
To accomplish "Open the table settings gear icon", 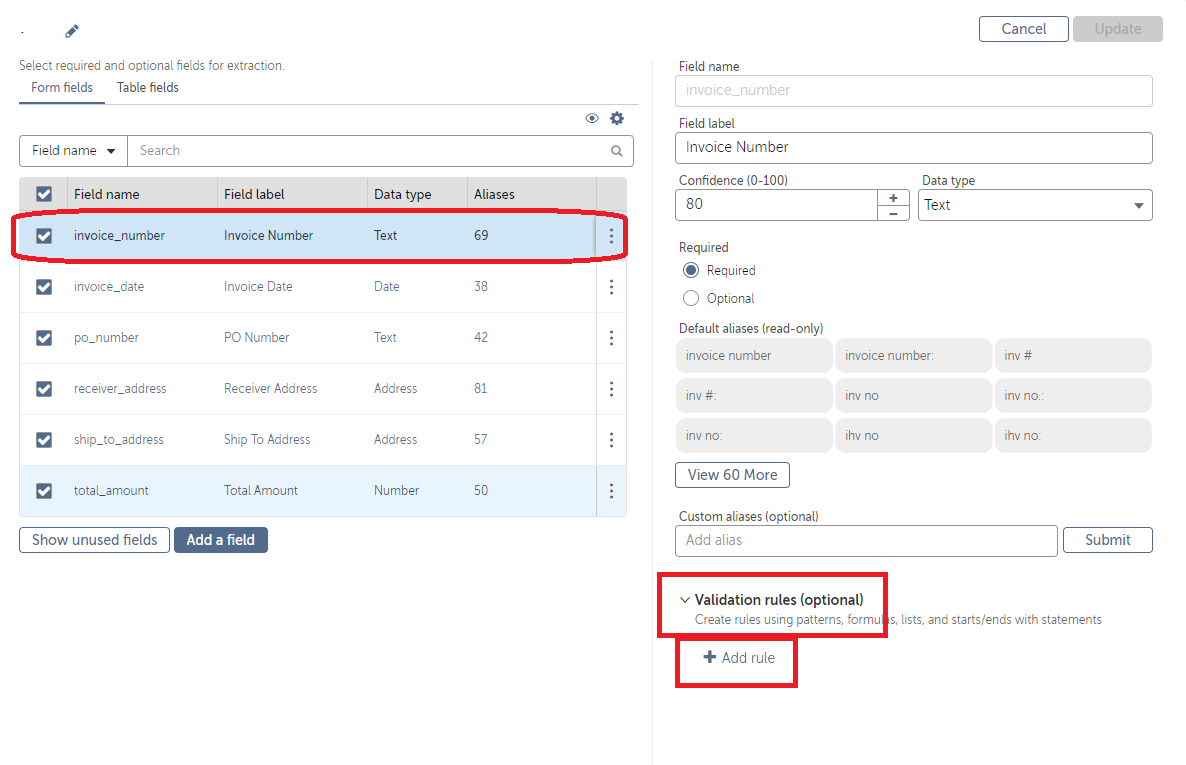I will coord(617,118).
